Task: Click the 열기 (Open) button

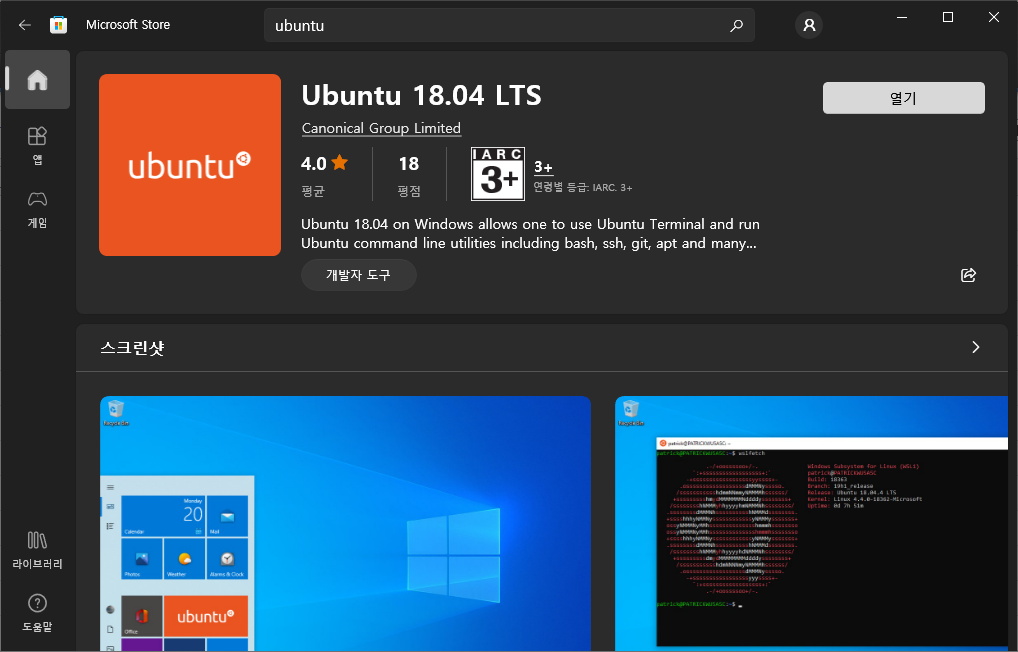Action: click(x=904, y=98)
